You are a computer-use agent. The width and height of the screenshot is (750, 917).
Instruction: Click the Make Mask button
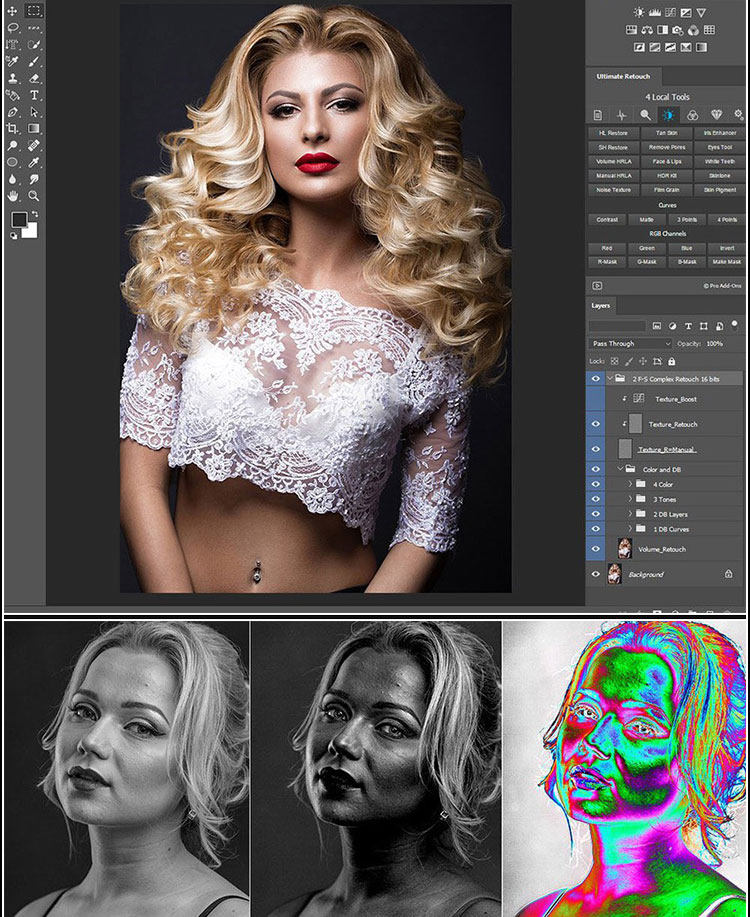tap(727, 262)
